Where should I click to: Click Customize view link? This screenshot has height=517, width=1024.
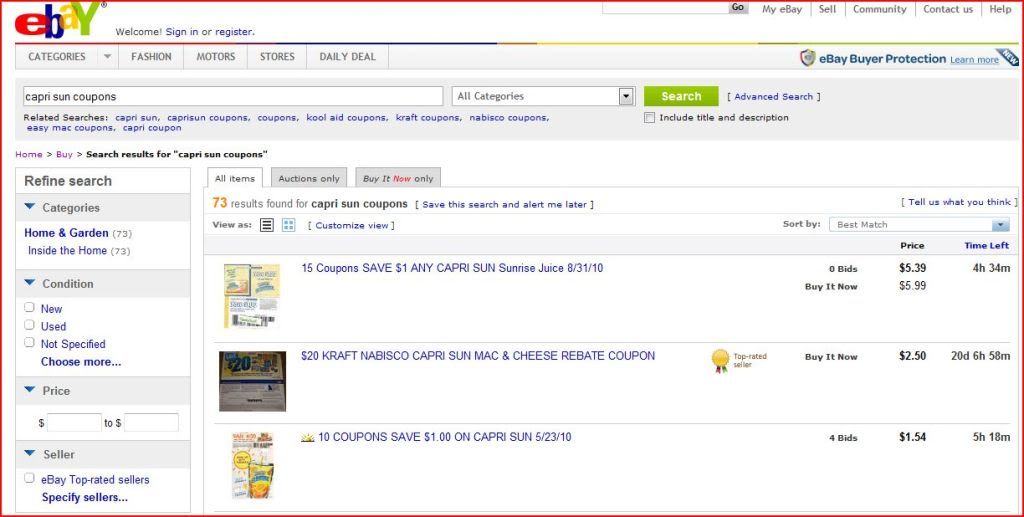pos(351,225)
